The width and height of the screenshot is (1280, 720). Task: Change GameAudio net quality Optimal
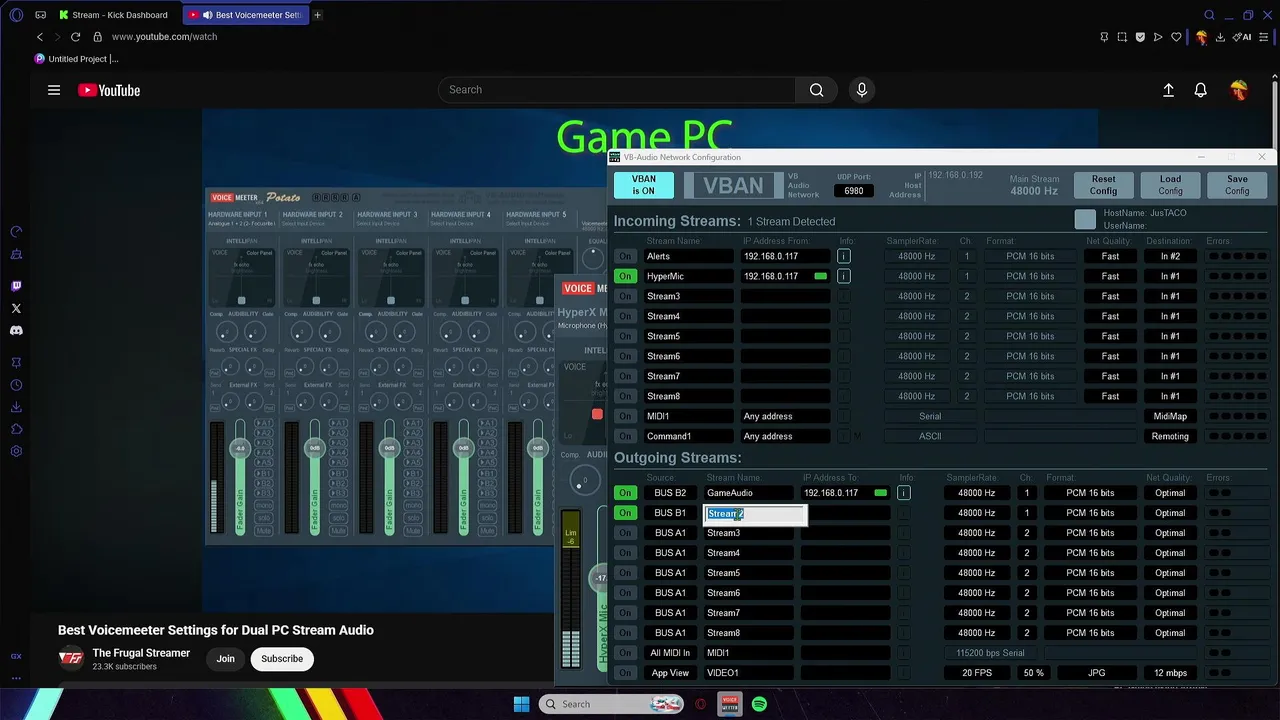point(1170,493)
